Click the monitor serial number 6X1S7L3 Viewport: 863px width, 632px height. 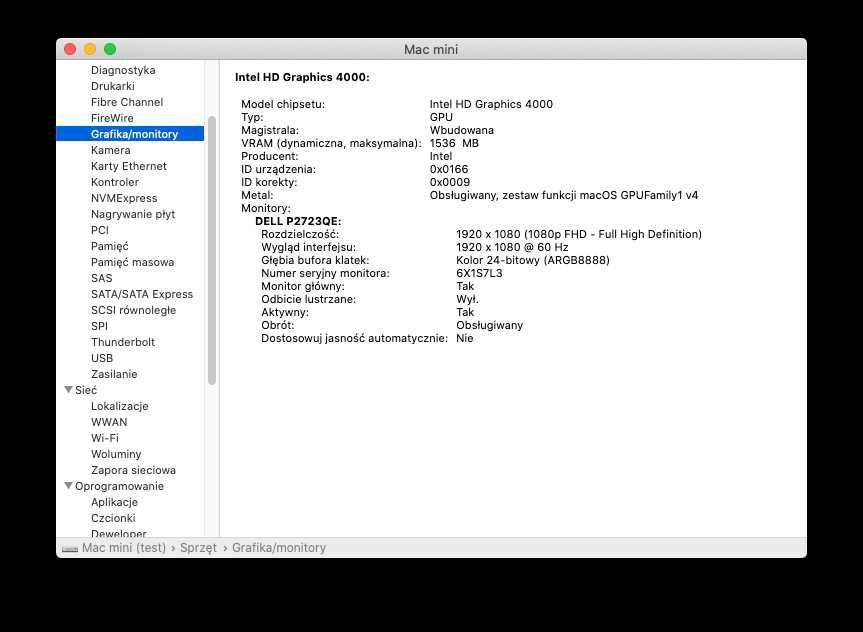(x=479, y=273)
